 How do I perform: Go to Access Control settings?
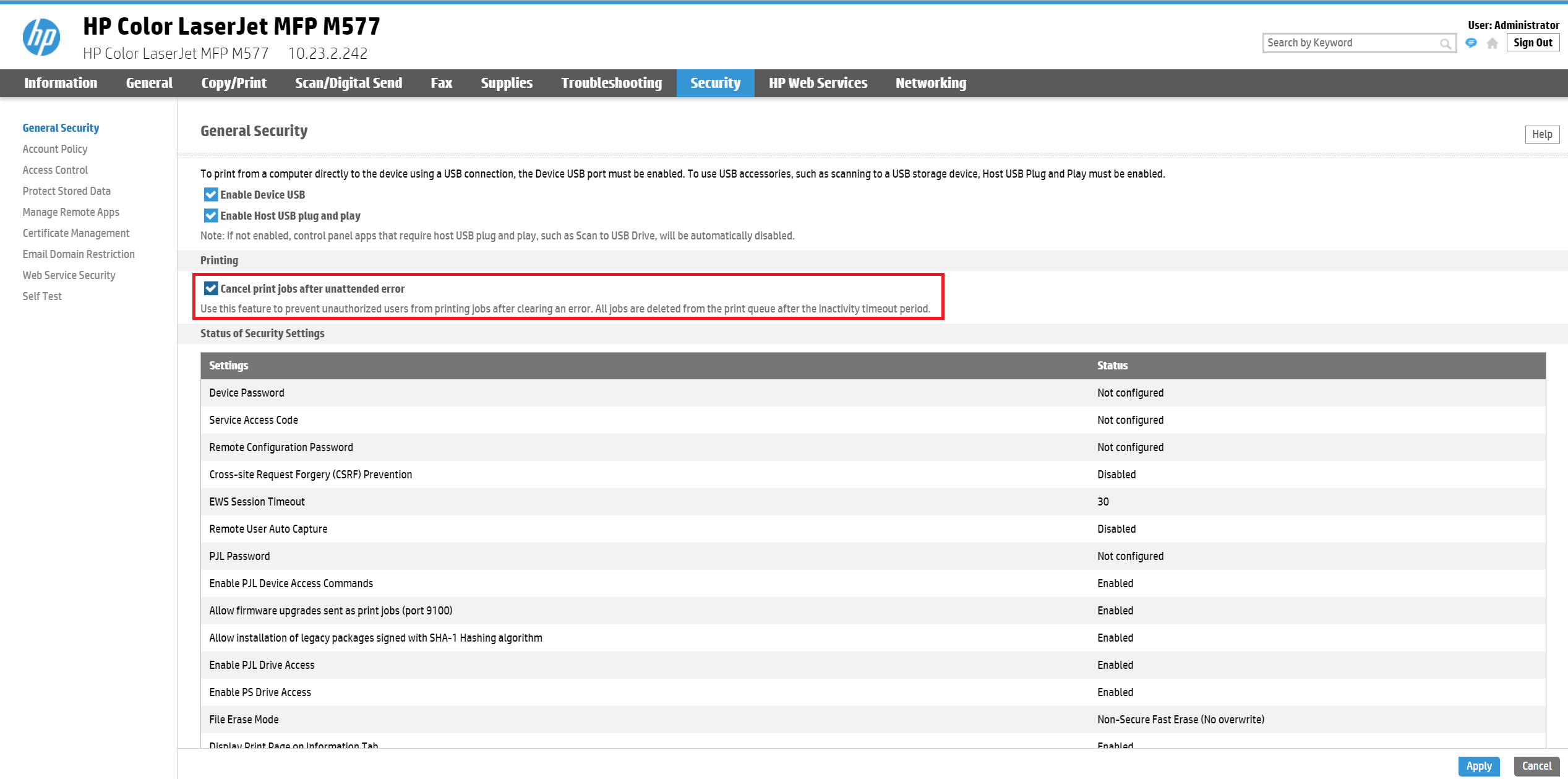coord(55,170)
